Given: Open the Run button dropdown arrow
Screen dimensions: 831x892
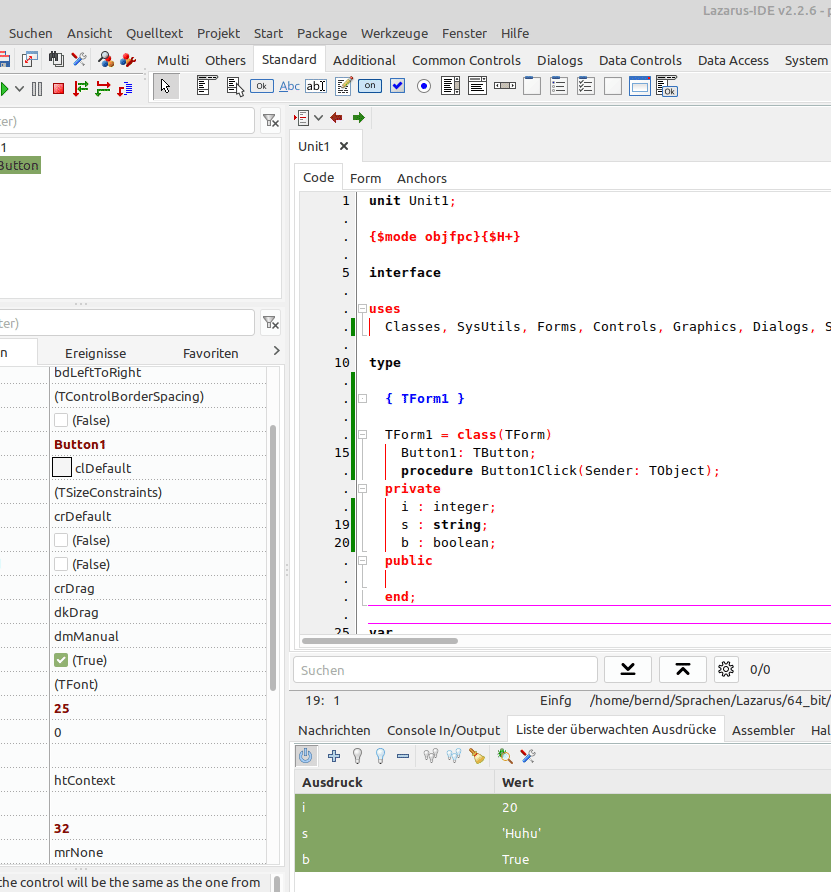Looking at the screenshot, I should [19, 89].
